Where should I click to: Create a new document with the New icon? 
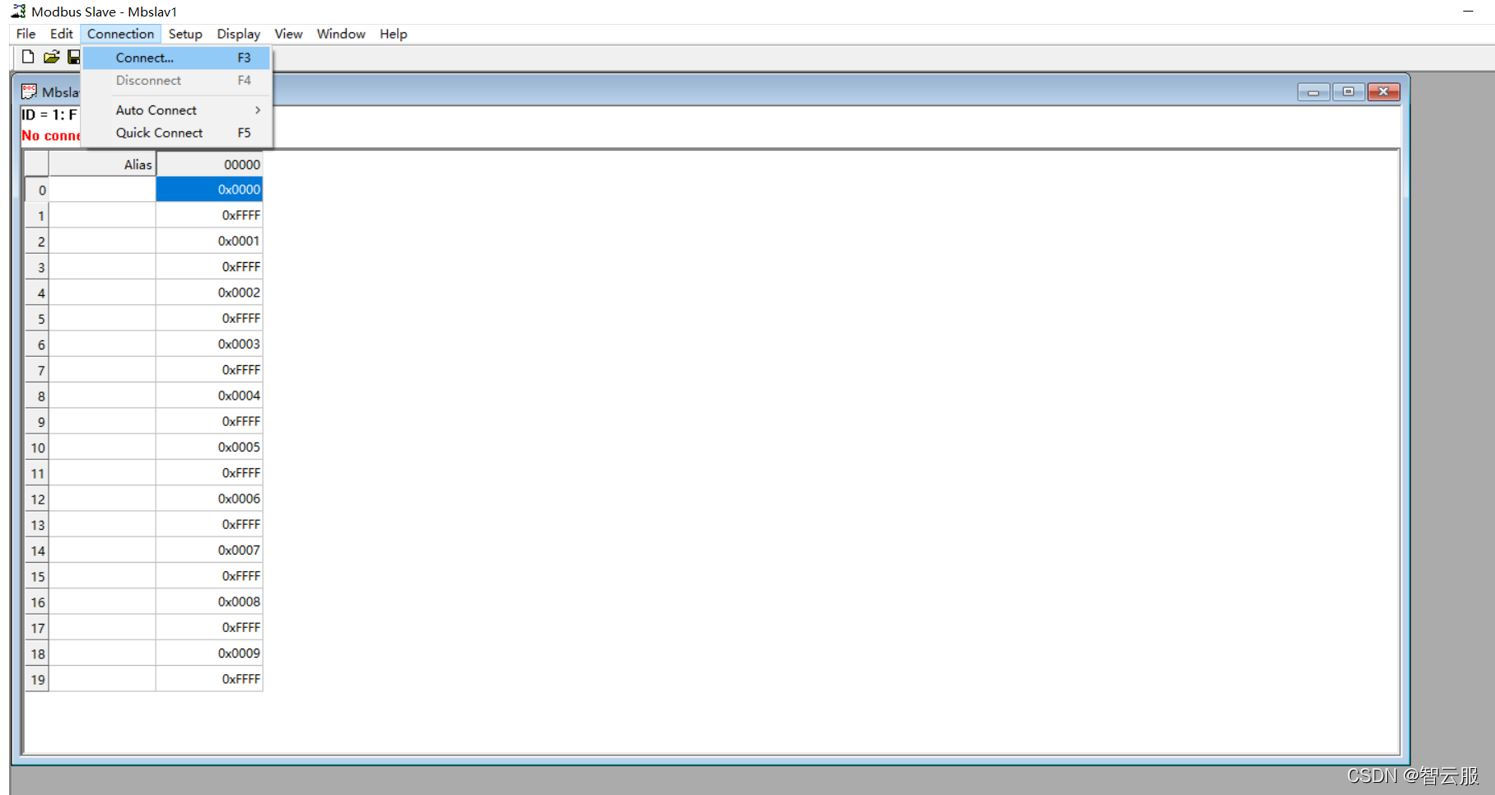click(x=28, y=57)
